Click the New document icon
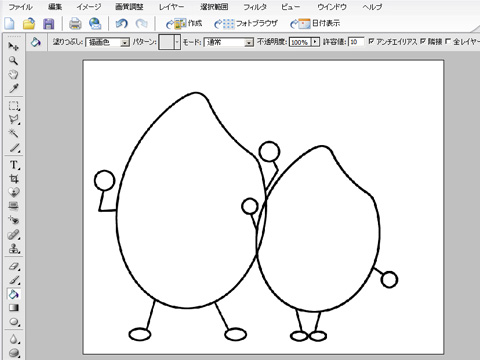The width and height of the screenshot is (480, 360). (x=9, y=24)
